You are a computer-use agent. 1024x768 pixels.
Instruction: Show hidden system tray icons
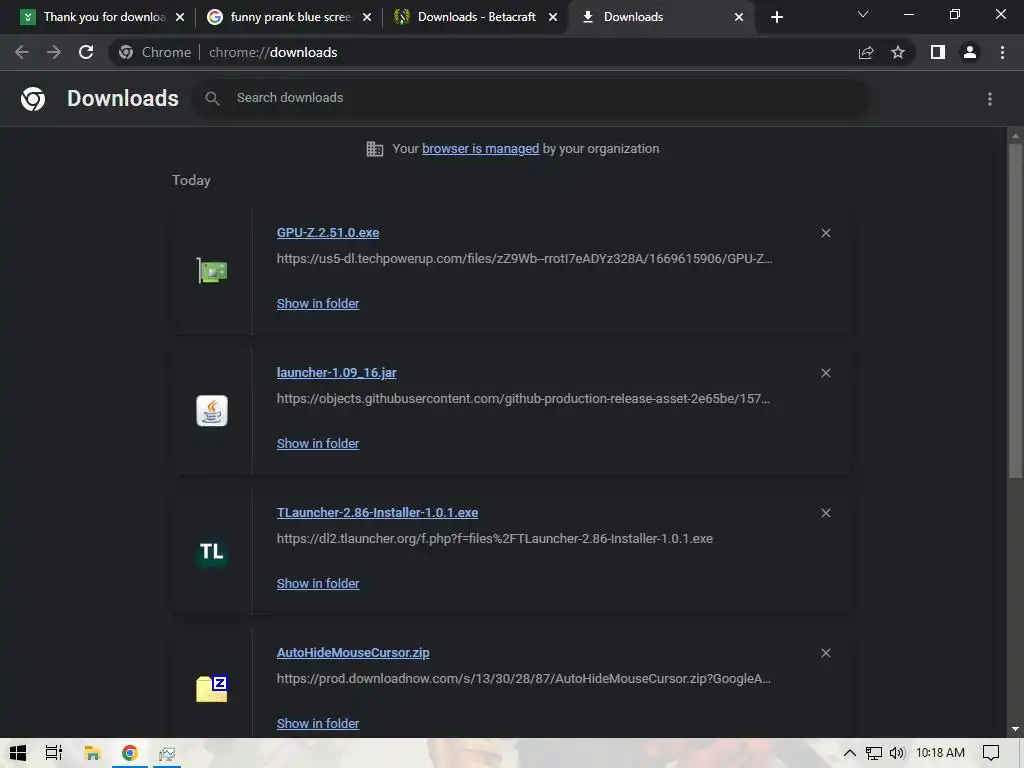click(850, 753)
